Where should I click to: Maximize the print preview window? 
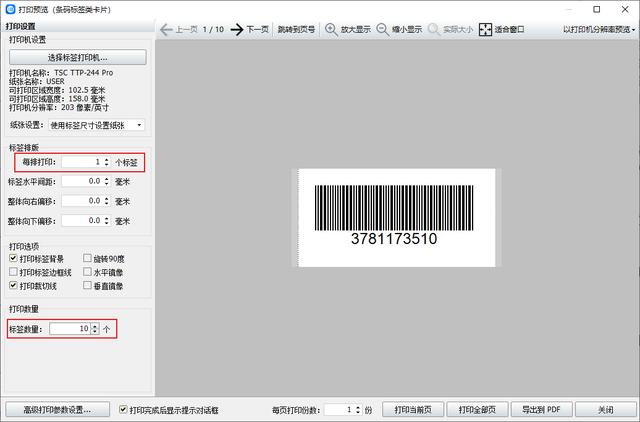click(x=596, y=9)
